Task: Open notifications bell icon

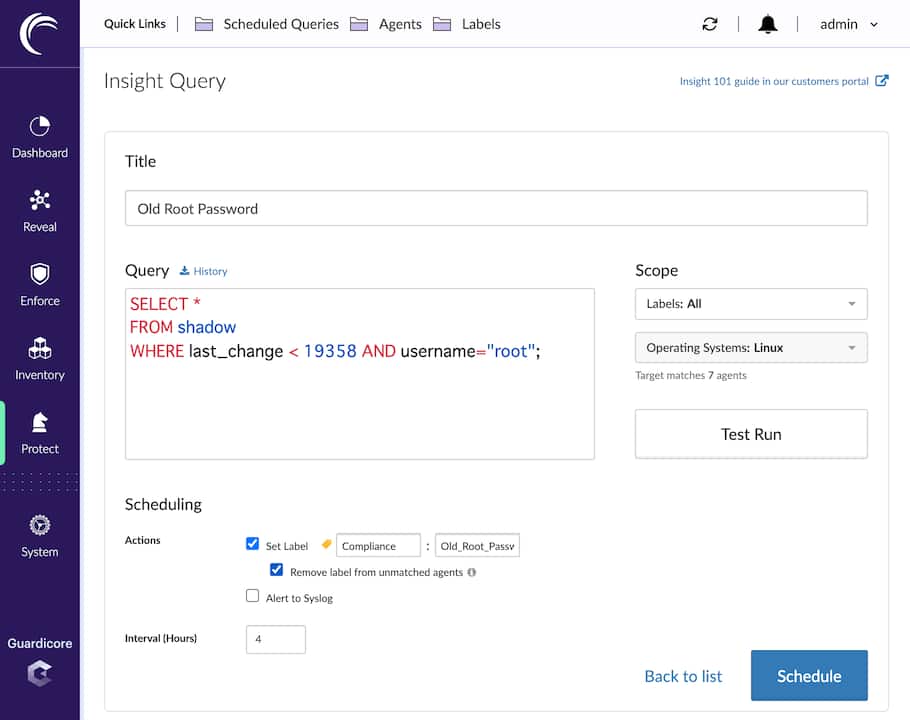Action: tap(768, 24)
